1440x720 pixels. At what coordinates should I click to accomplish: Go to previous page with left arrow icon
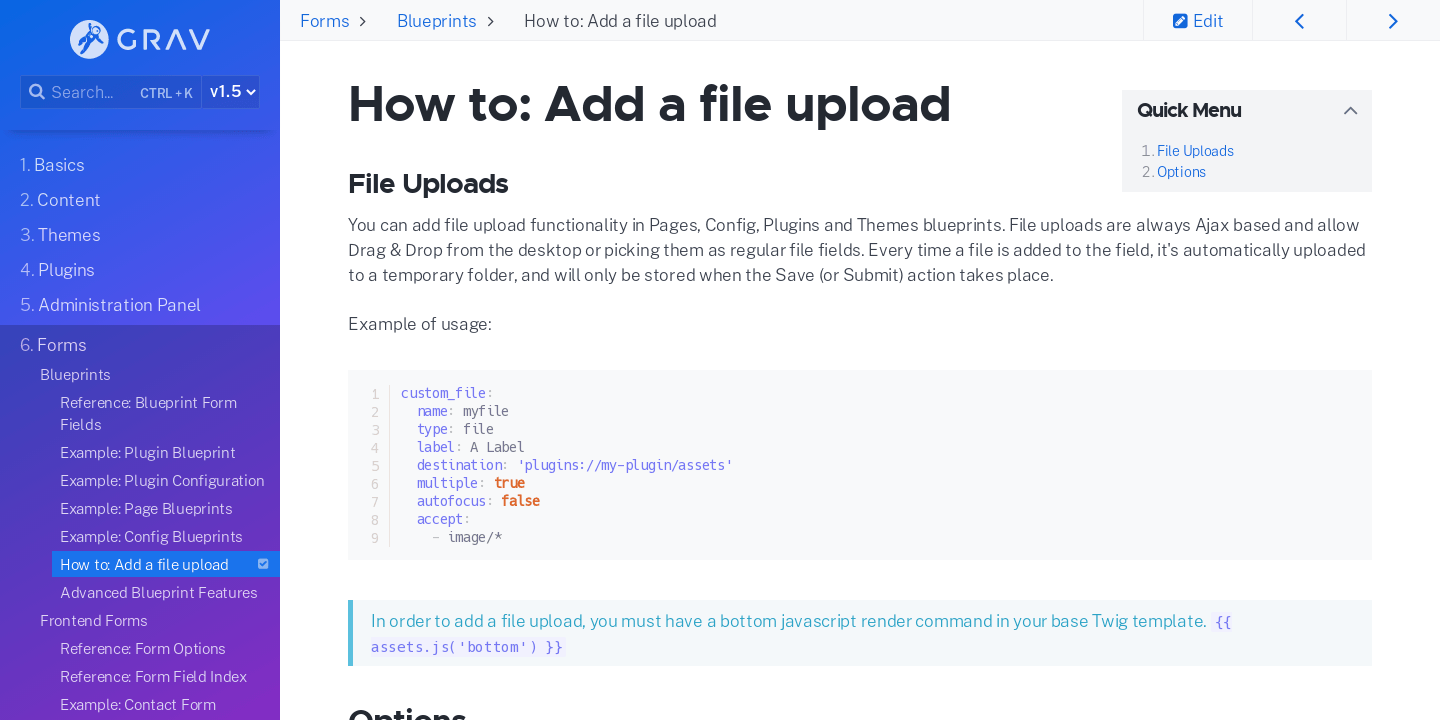point(1299,20)
